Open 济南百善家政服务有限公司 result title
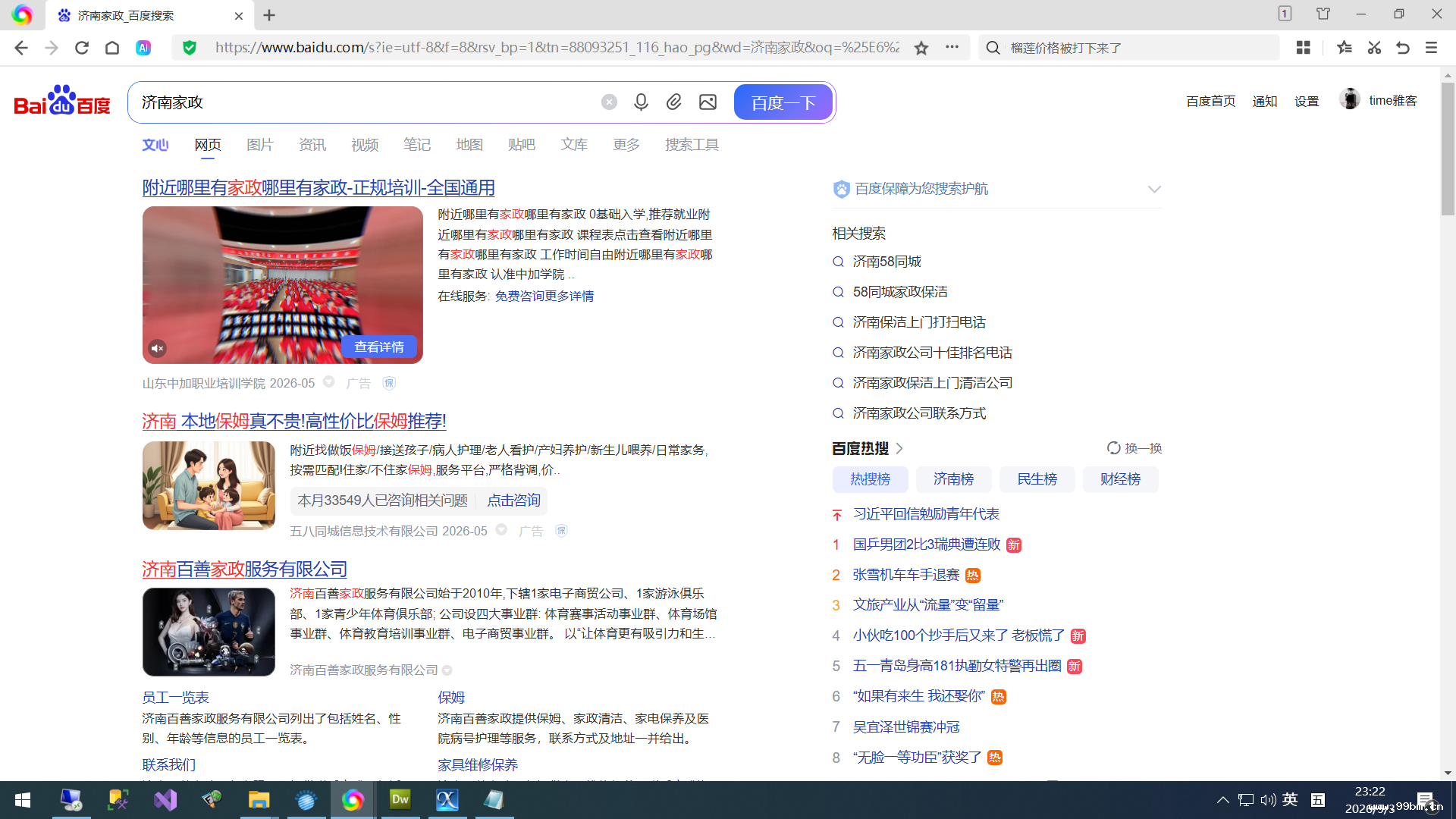 pos(244,570)
